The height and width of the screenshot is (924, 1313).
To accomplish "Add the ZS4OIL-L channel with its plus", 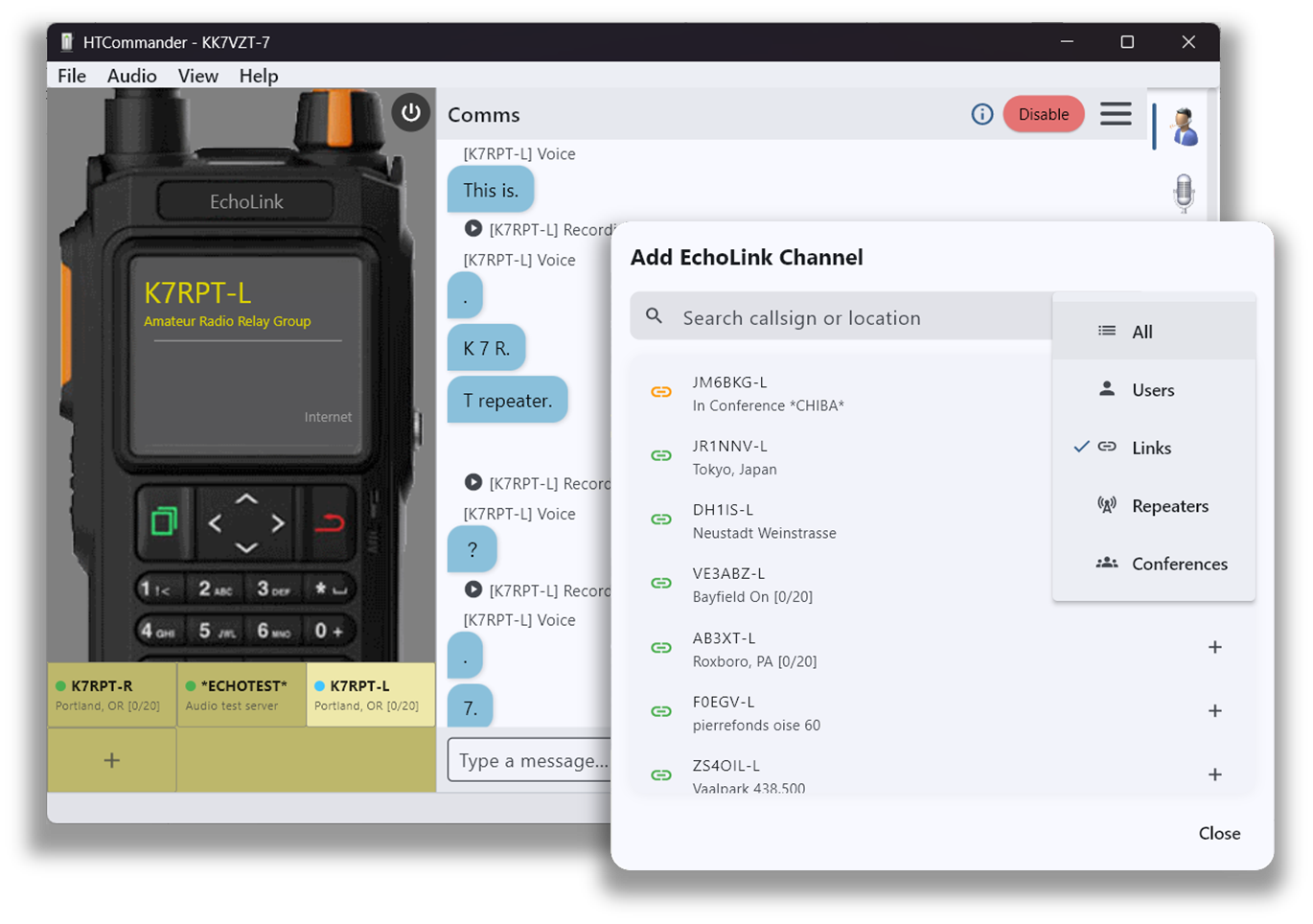I will [1215, 774].
